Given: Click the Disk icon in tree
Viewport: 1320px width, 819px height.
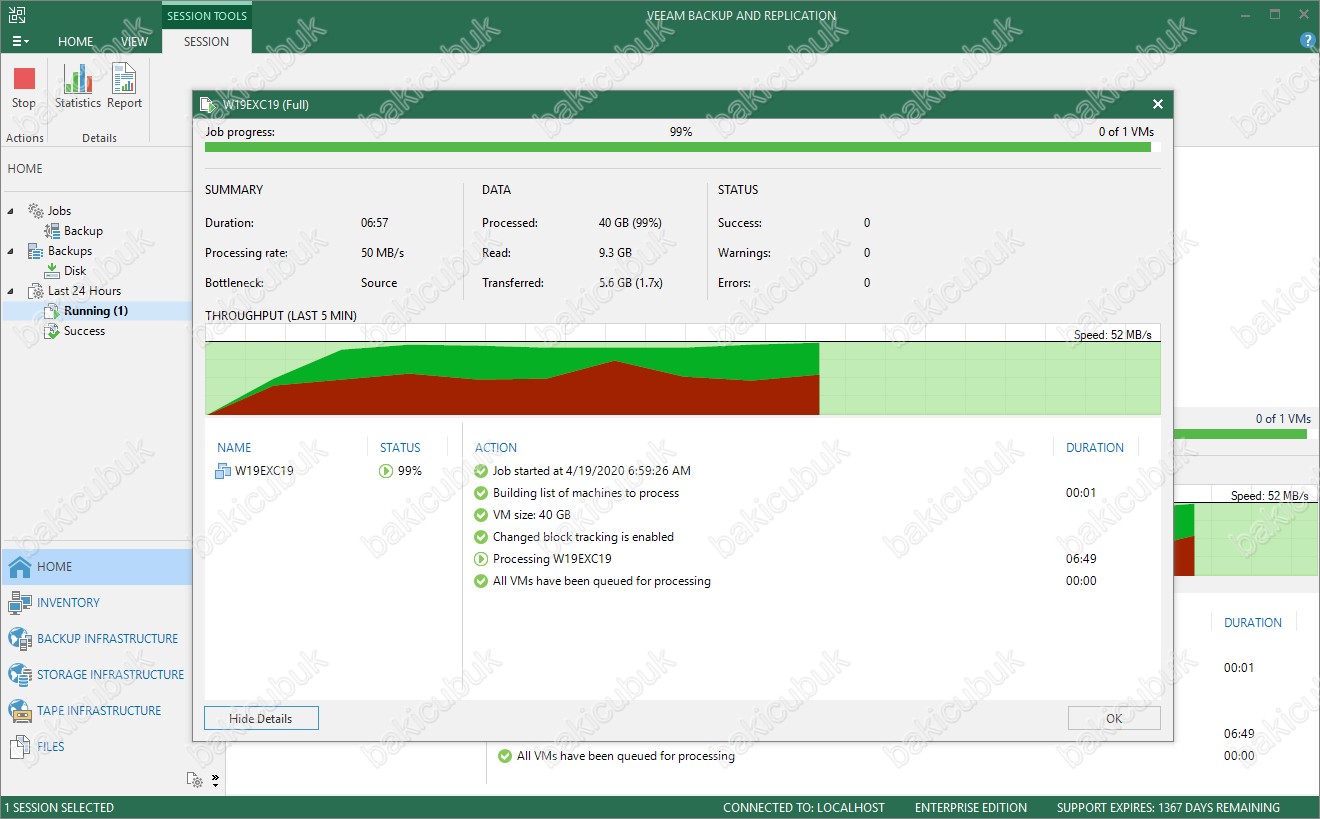Looking at the screenshot, I should coord(52,271).
